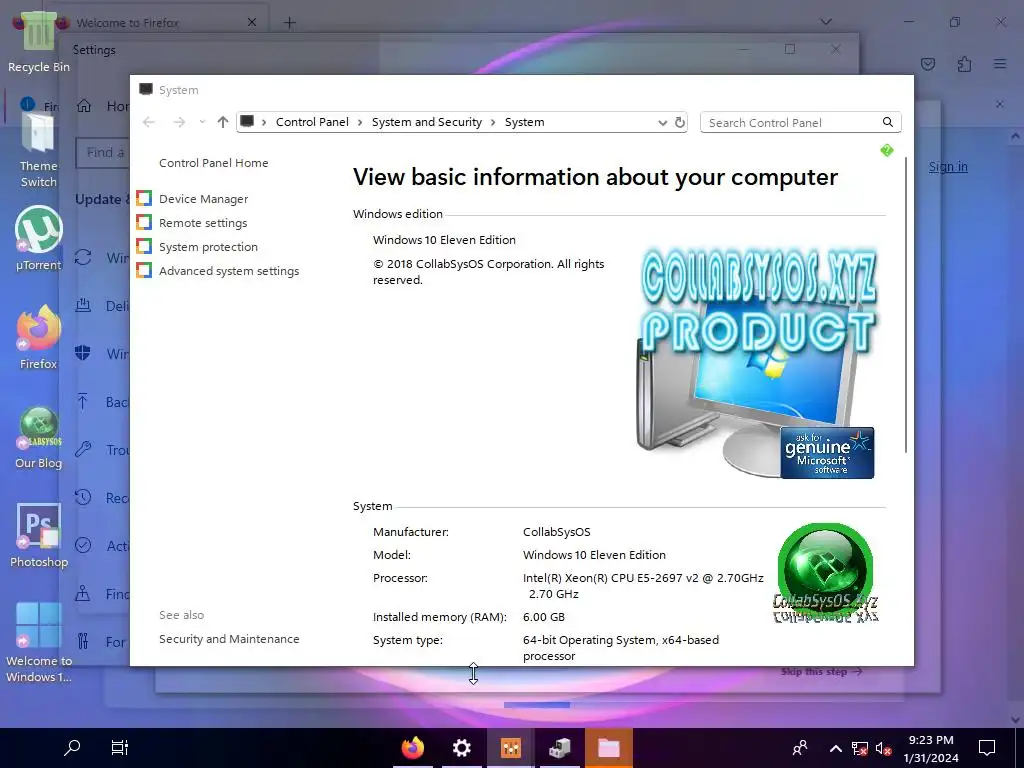
Task: Open a new Firefox tab
Action: point(290,23)
